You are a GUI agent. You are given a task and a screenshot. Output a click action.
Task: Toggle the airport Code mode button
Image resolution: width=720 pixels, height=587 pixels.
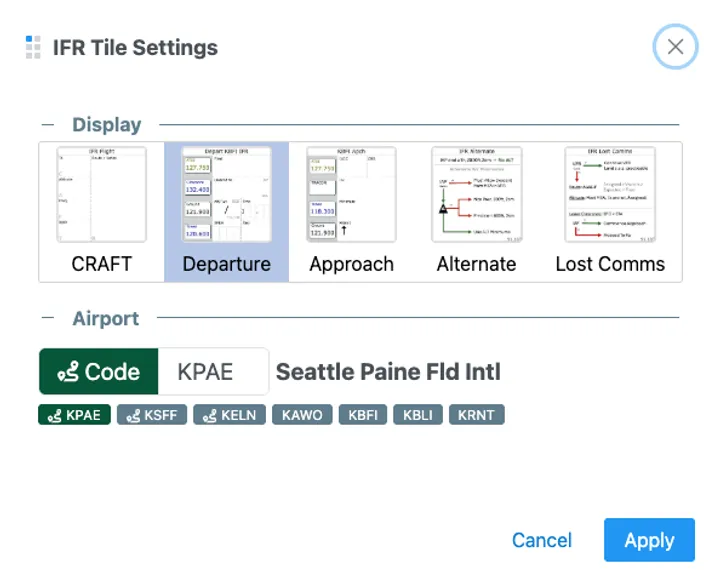tap(98, 372)
